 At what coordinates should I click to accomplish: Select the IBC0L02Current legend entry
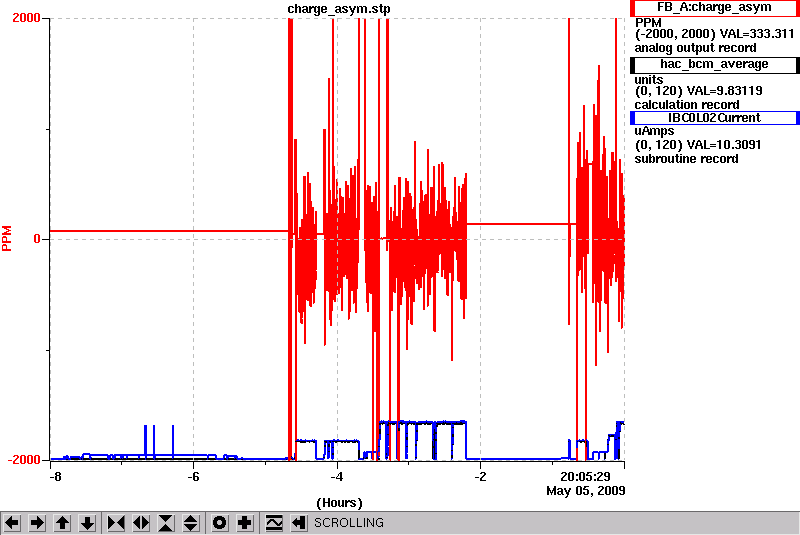click(714, 118)
